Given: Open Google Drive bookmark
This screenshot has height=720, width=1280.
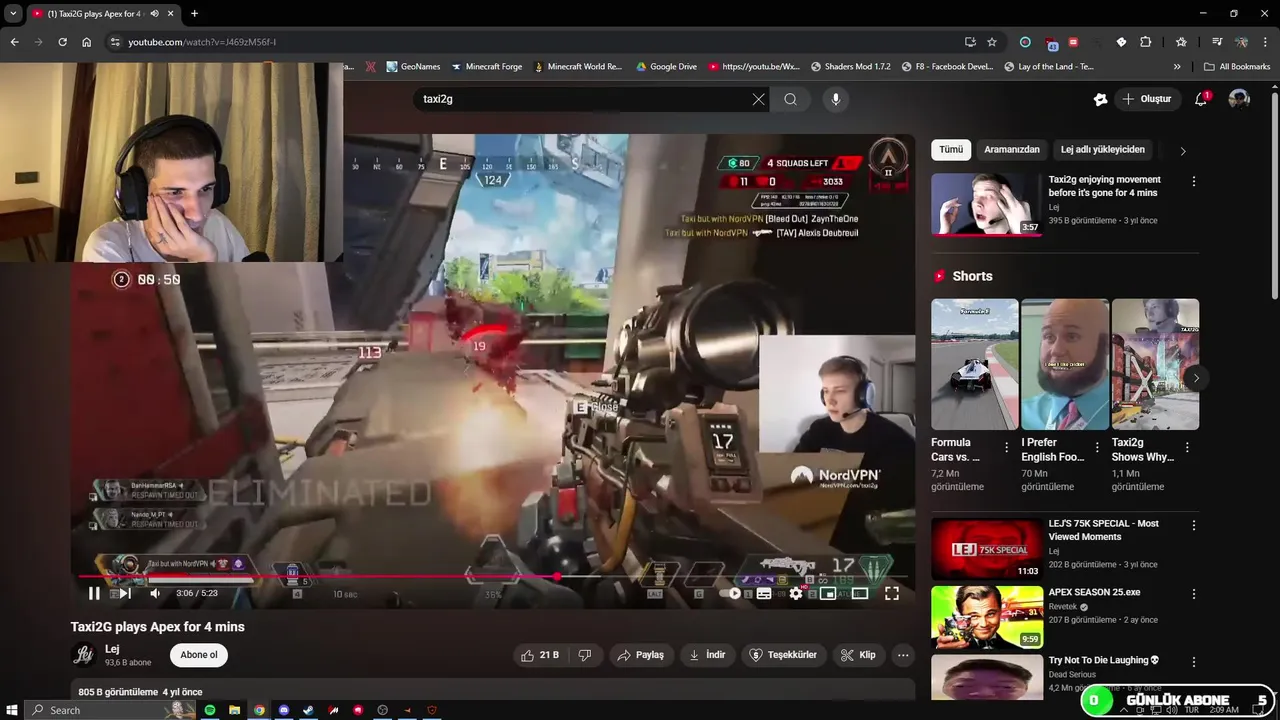Looking at the screenshot, I should click(665, 67).
